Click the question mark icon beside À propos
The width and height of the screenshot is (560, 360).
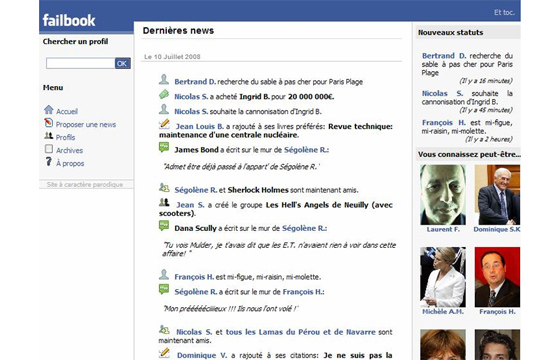pyautogui.click(x=49, y=162)
